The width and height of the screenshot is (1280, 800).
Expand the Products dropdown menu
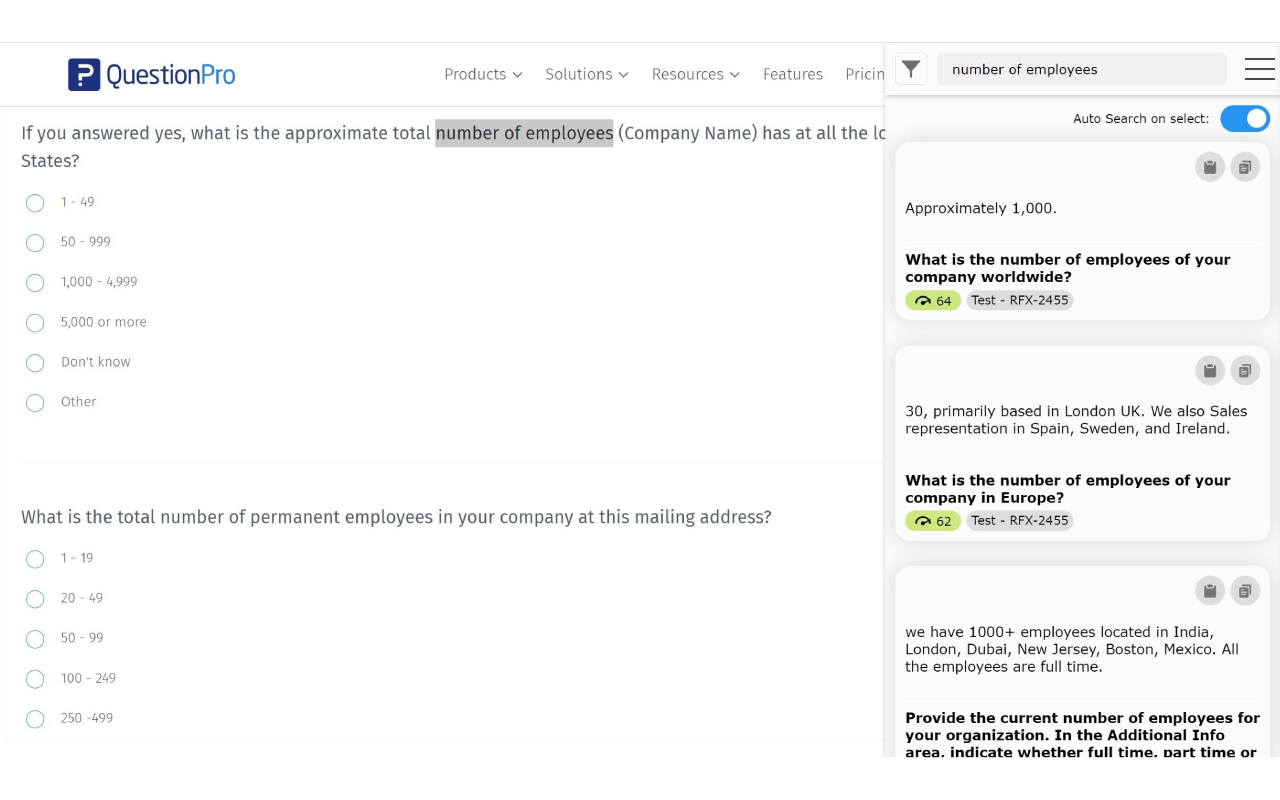pyautogui.click(x=483, y=74)
